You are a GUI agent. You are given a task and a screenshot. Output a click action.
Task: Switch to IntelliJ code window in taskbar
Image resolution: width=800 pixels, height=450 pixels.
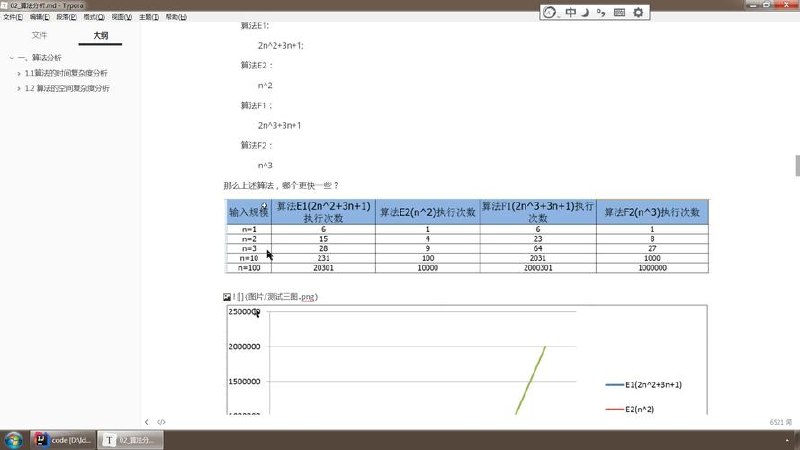(x=62, y=440)
